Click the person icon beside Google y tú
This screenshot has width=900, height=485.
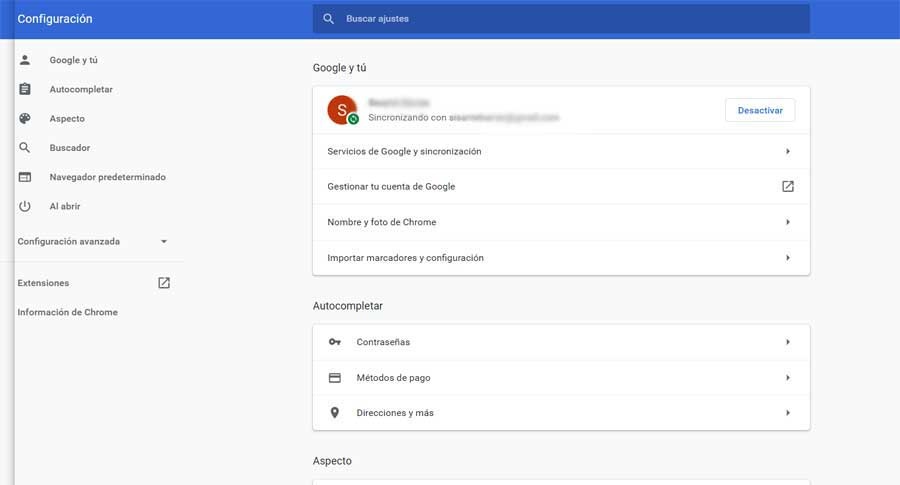pyautogui.click(x=25, y=60)
